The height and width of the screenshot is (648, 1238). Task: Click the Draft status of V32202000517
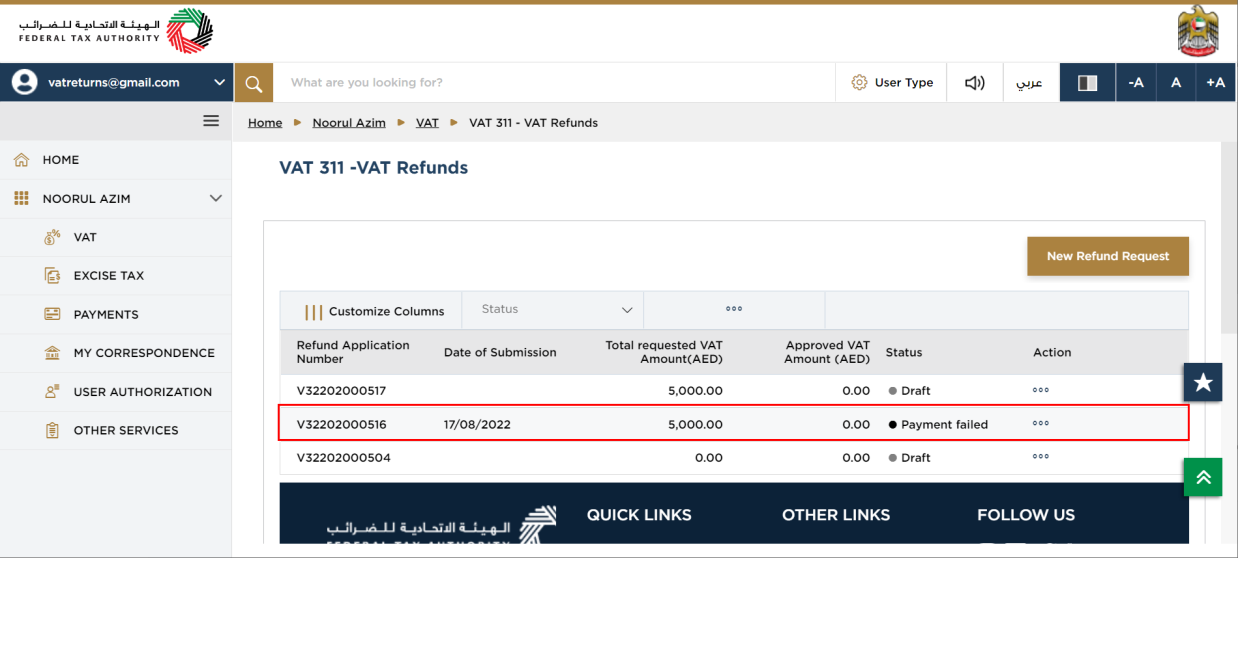[x=909, y=391]
